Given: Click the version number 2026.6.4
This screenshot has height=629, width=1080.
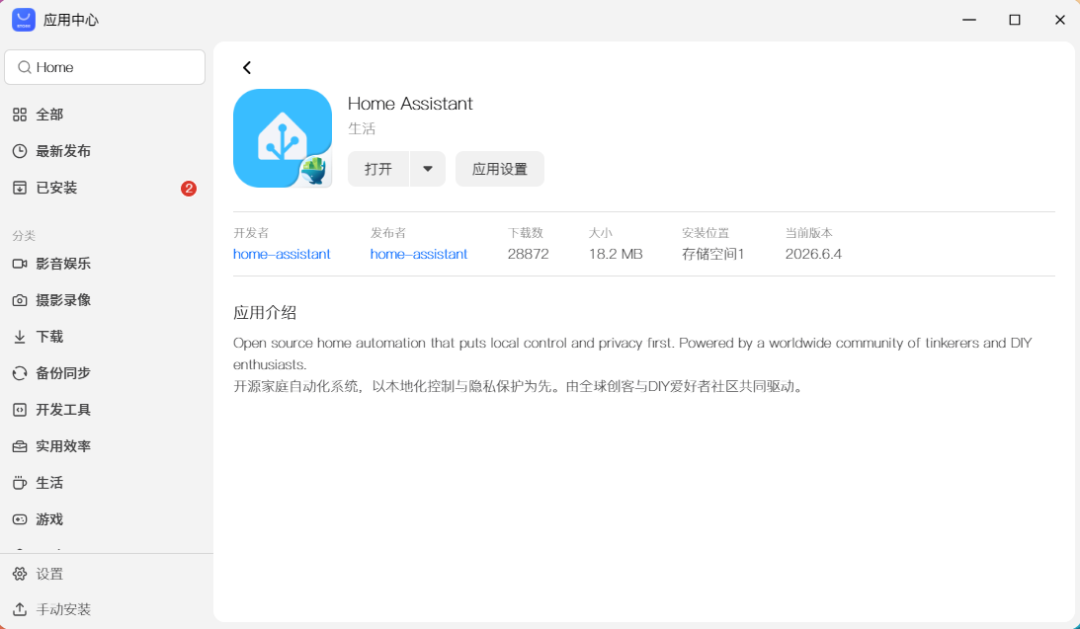Looking at the screenshot, I should click(x=813, y=254).
